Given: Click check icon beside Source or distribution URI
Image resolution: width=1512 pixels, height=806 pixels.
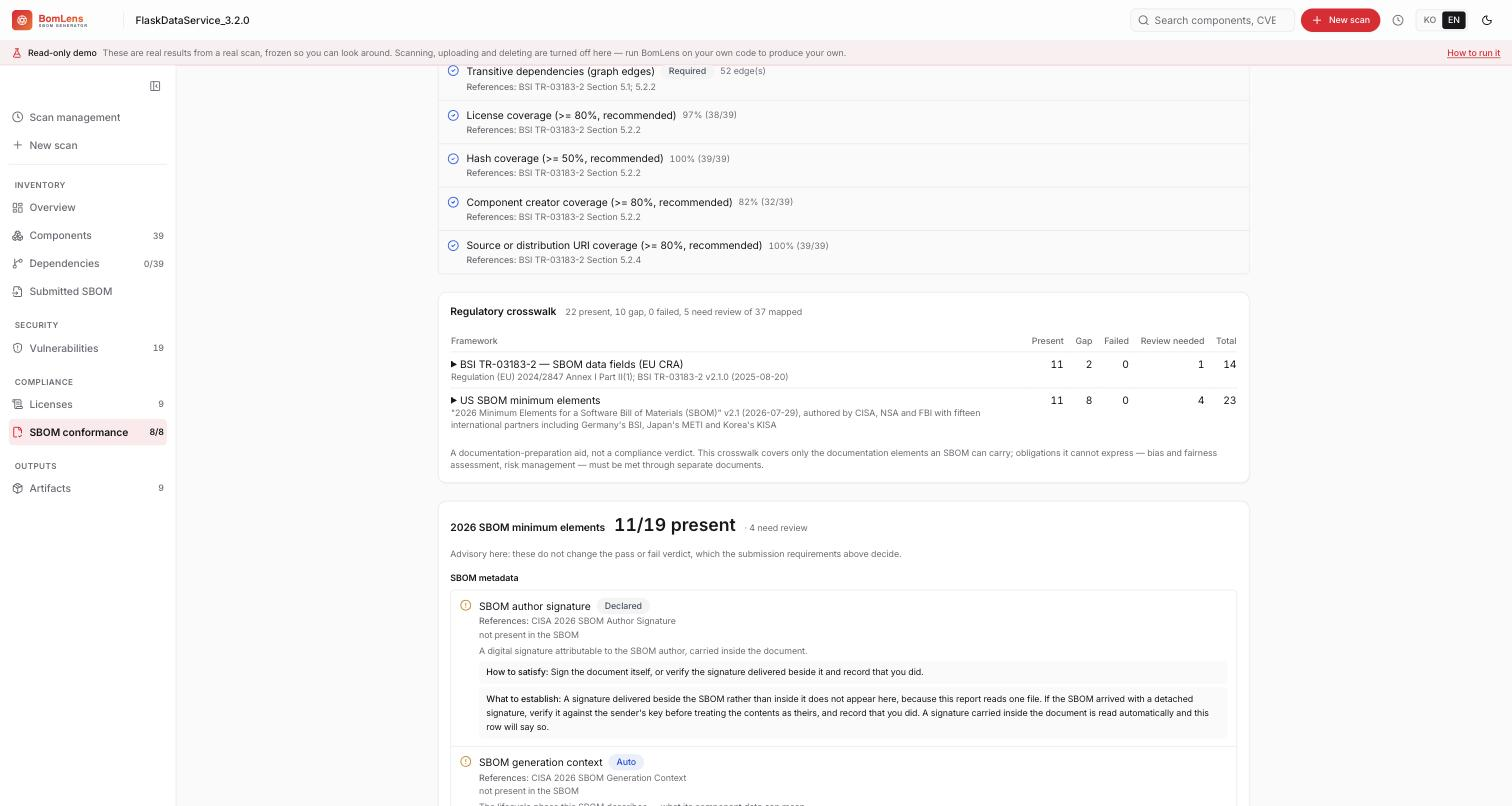Looking at the screenshot, I should coord(453,245).
